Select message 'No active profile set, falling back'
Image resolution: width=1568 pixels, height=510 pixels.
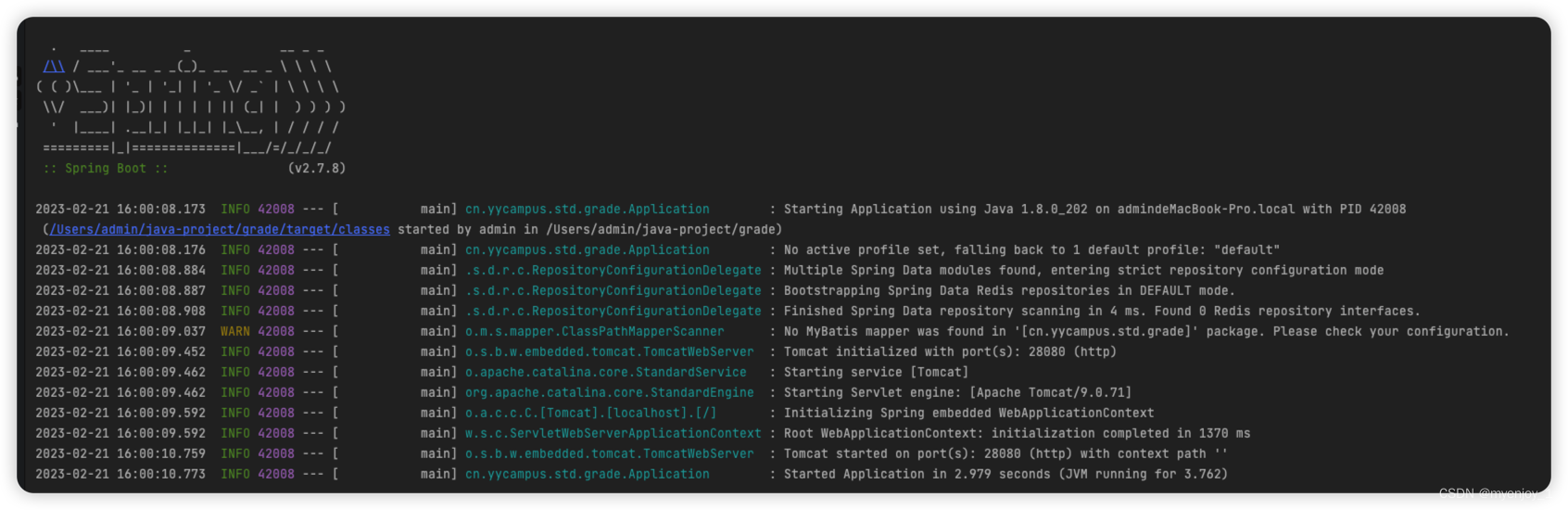914,249
